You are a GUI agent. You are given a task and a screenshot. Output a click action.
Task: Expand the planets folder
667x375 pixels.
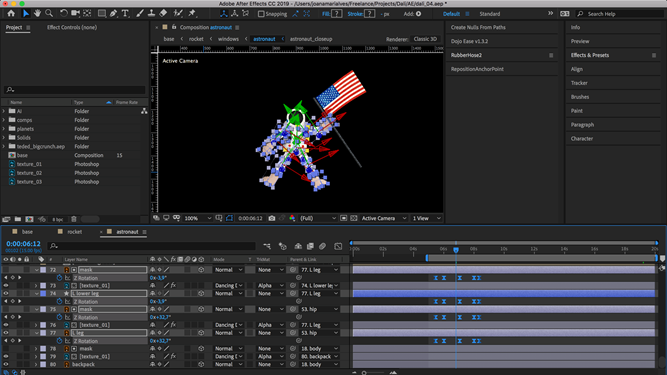point(4,129)
